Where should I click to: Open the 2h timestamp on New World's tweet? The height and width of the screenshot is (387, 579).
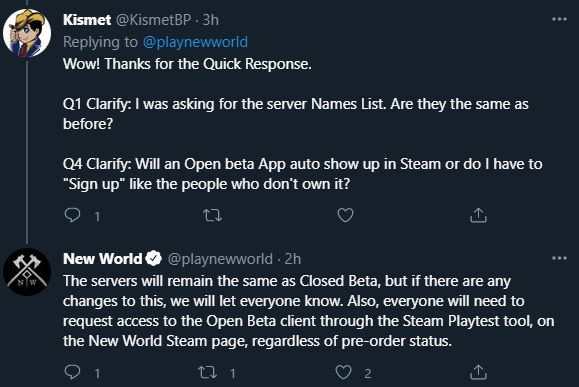point(293,259)
